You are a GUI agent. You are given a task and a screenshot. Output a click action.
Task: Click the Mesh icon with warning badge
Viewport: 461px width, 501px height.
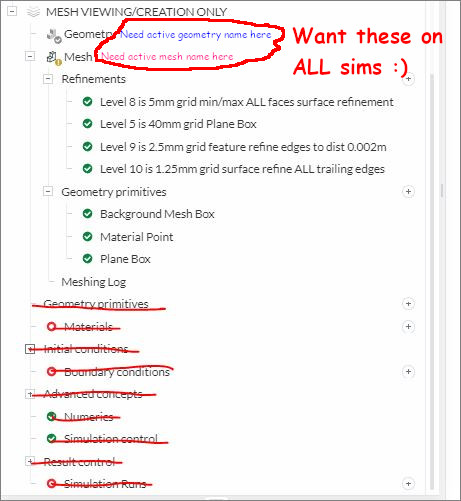[x=53, y=58]
